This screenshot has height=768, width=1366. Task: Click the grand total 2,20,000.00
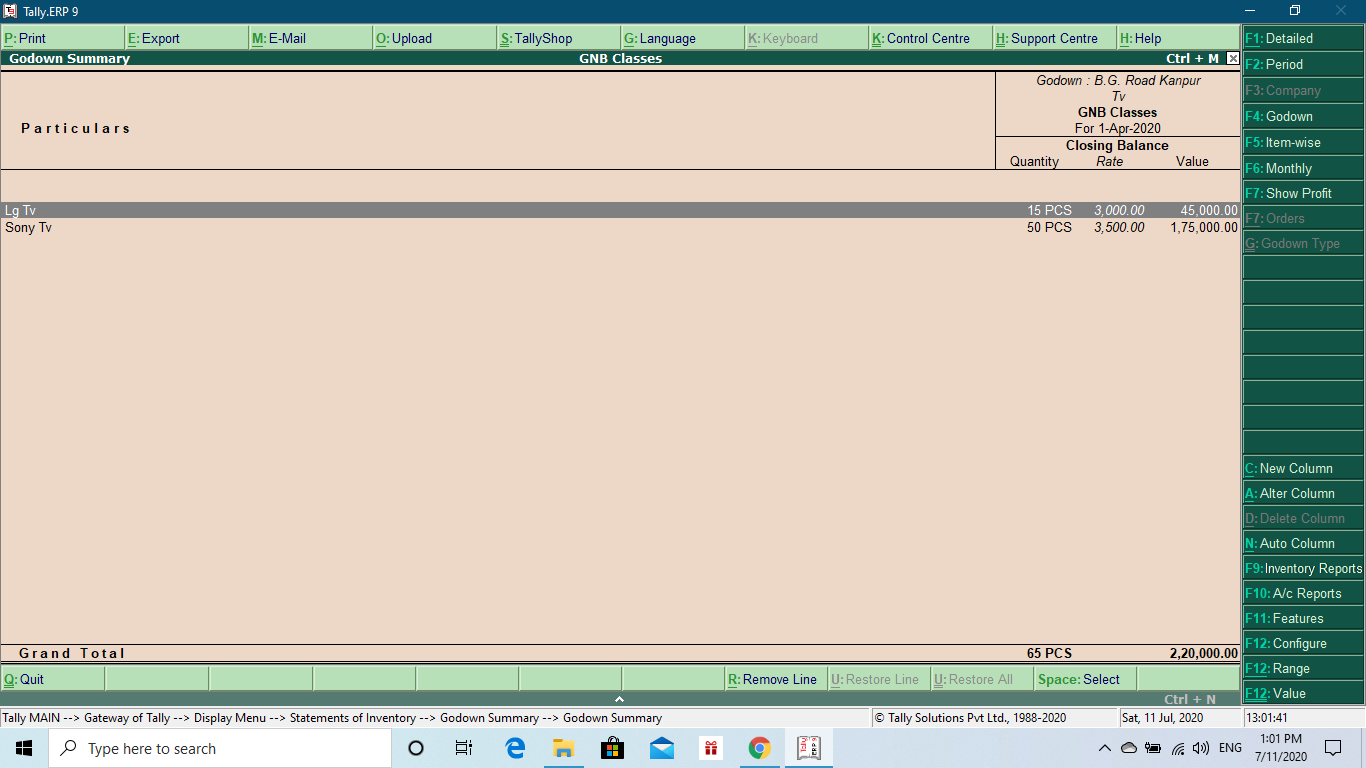(1203, 653)
